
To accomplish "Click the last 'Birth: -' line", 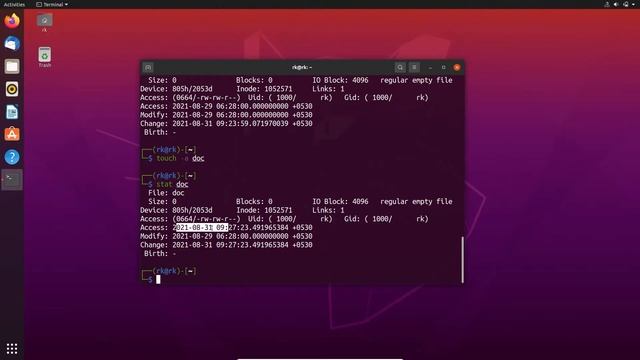I will pos(160,253).
